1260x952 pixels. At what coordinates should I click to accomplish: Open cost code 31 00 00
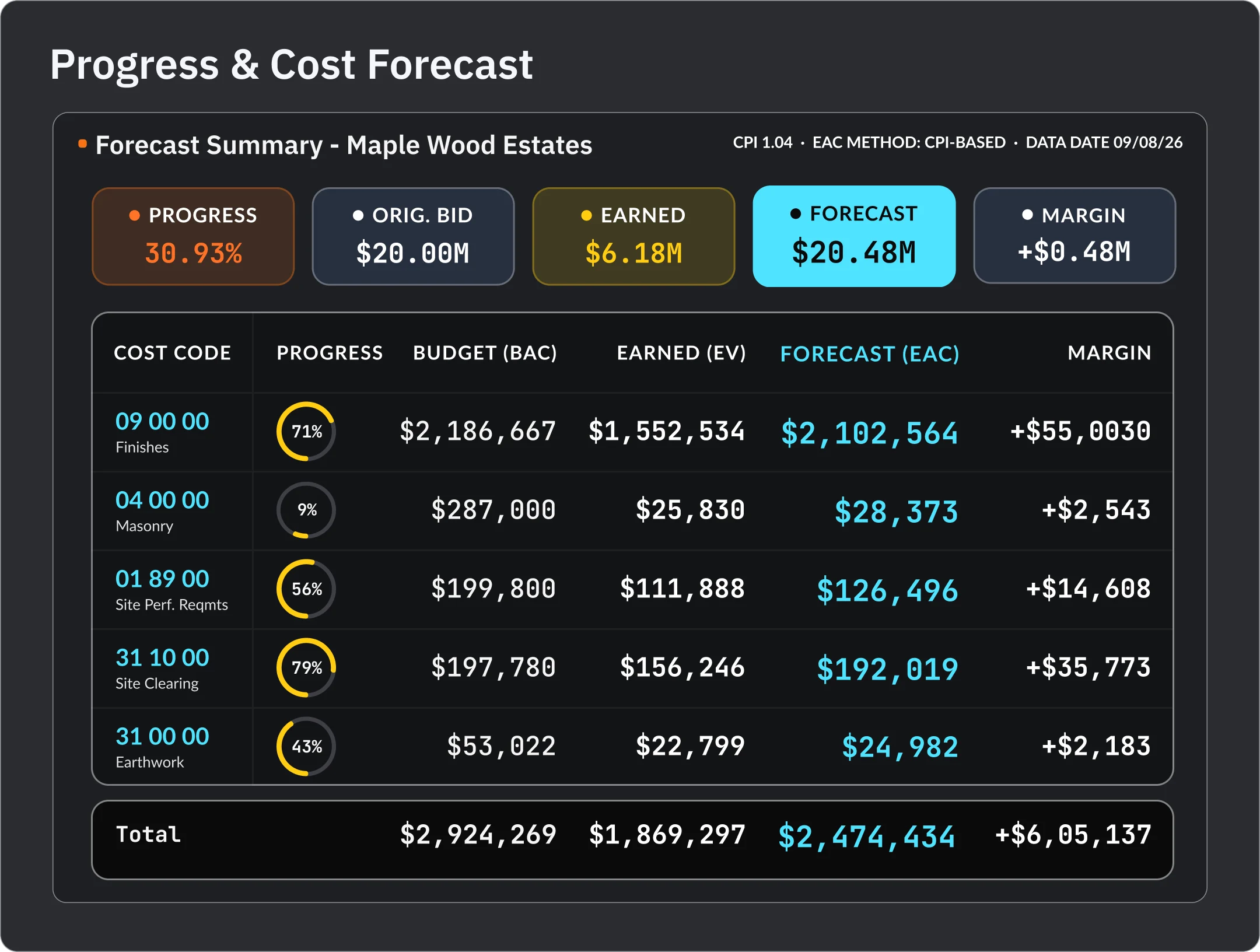tap(162, 736)
